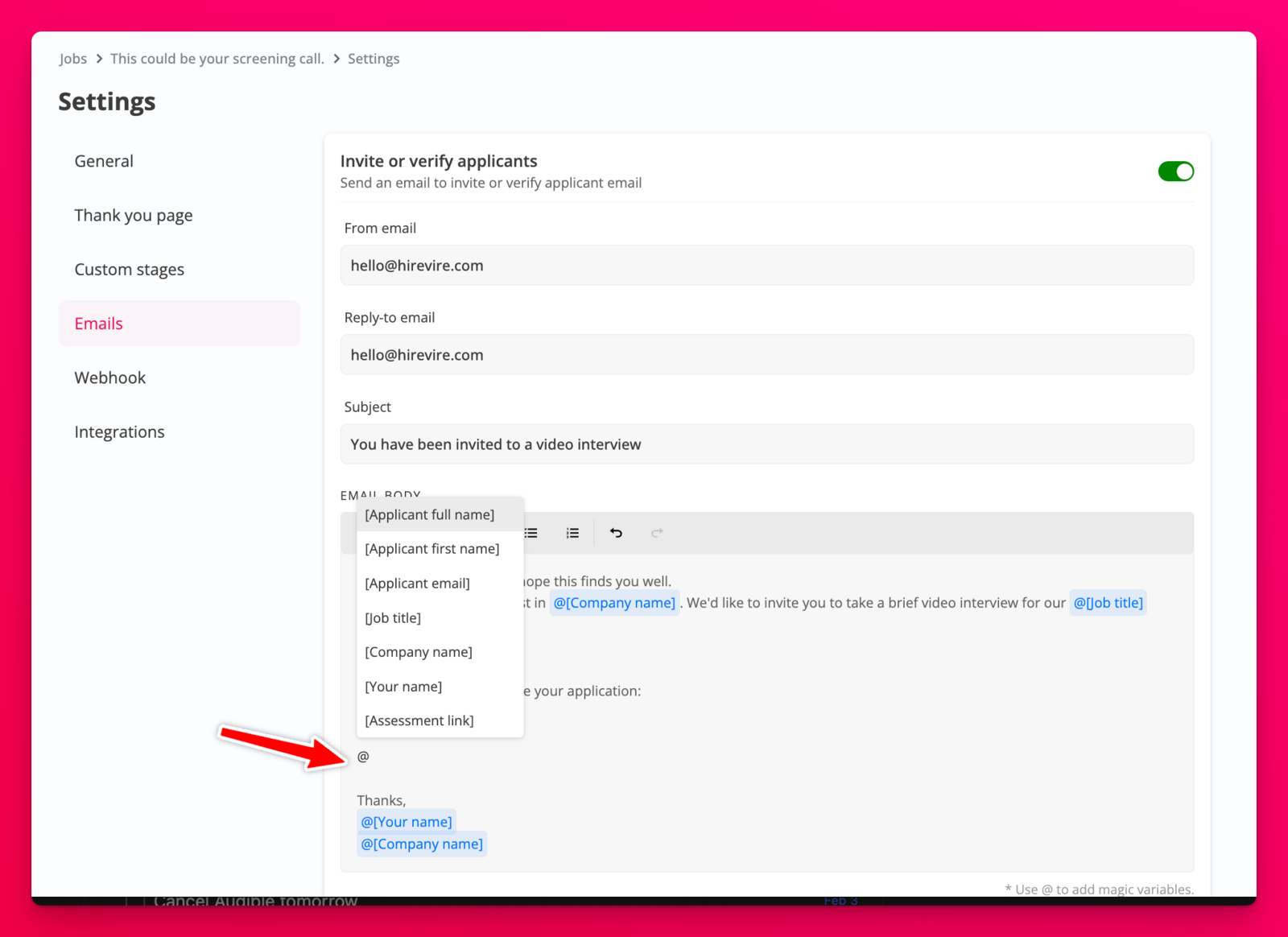This screenshot has width=1288, height=937.
Task: Navigate back via the Jobs breadcrumb
Action: pos(72,58)
